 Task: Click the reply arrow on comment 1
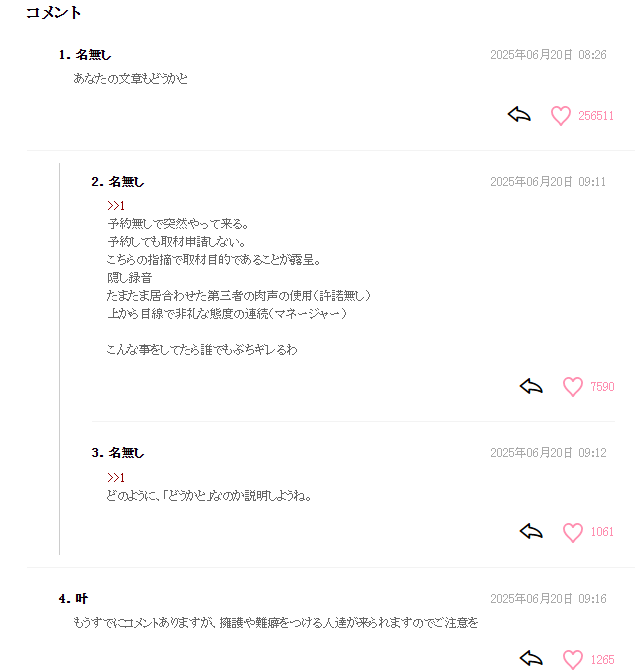[x=519, y=115]
